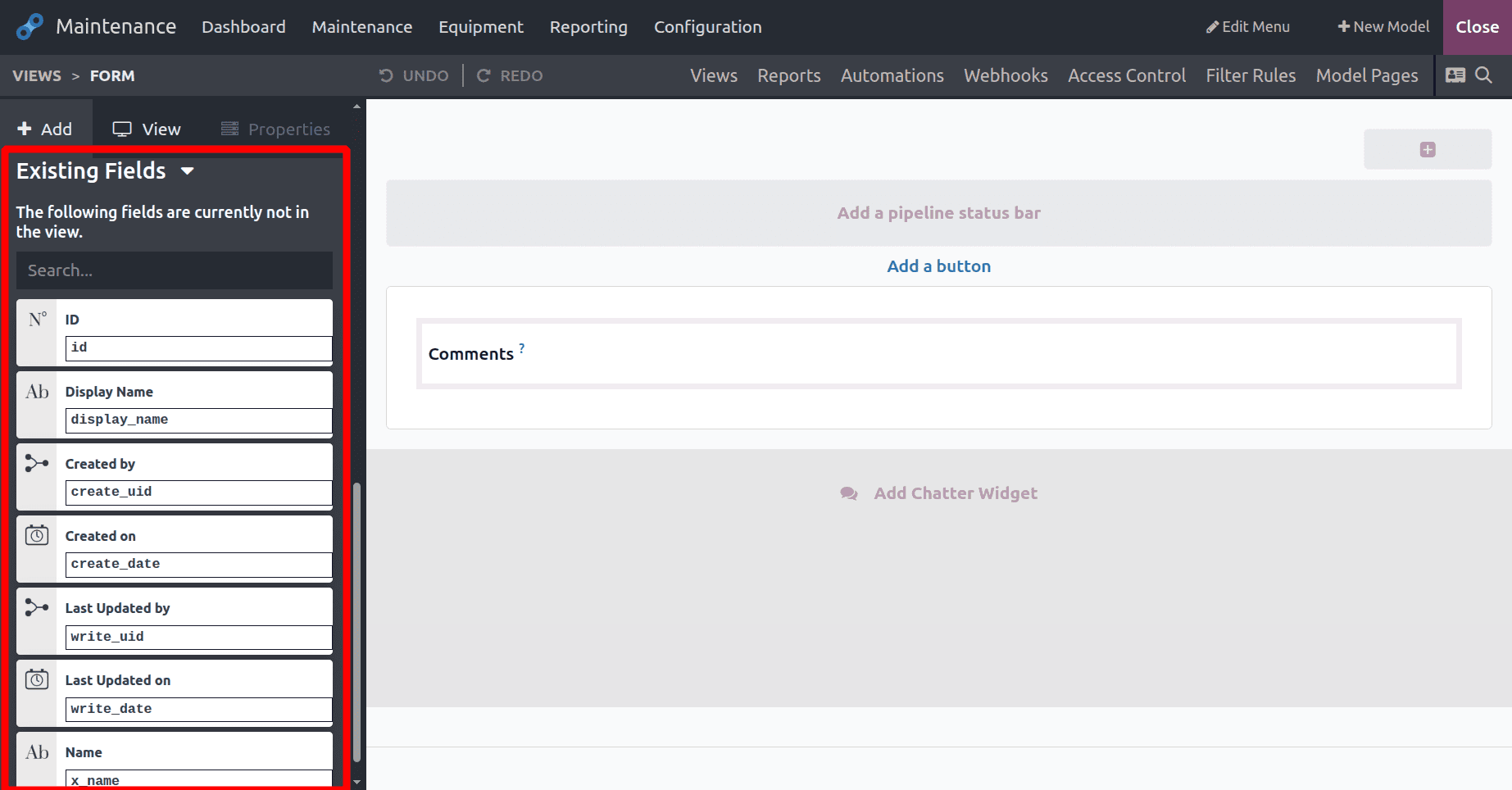Click the ID field number icon

coord(37,320)
